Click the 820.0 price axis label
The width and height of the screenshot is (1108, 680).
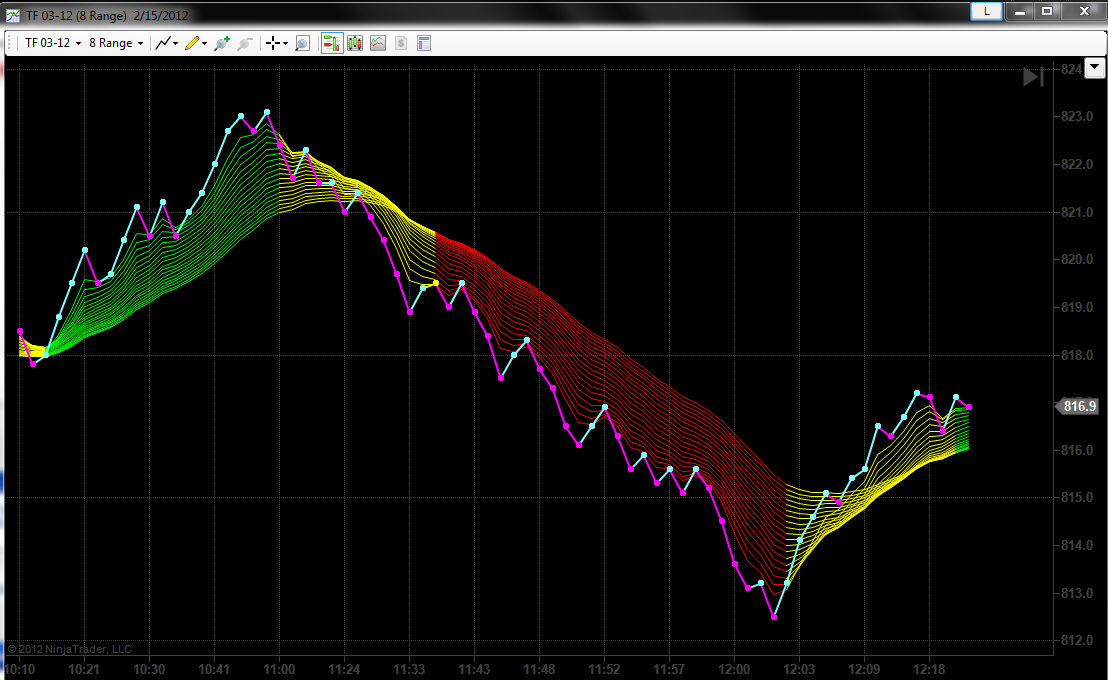[x=1077, y=259]
